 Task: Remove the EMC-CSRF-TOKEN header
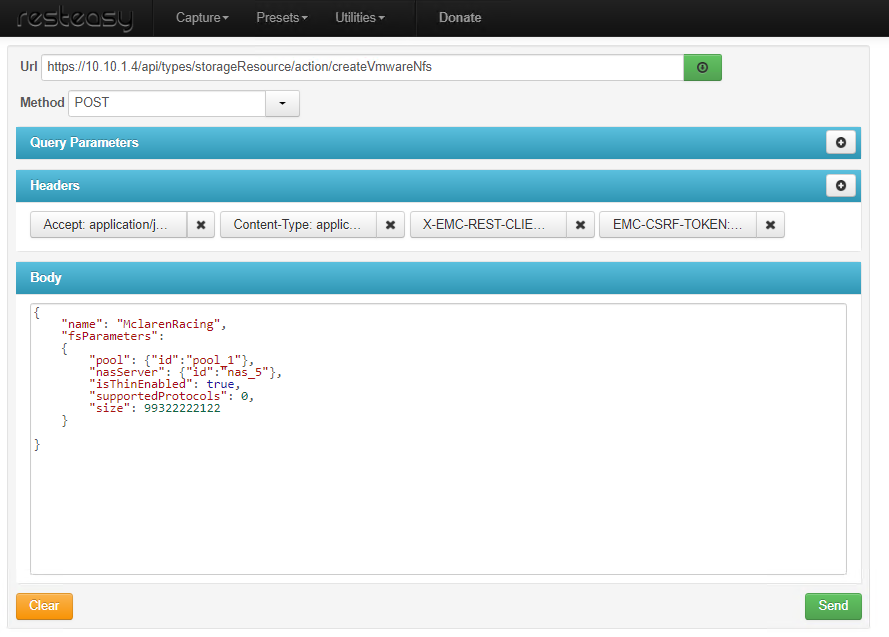pos(770,225)
